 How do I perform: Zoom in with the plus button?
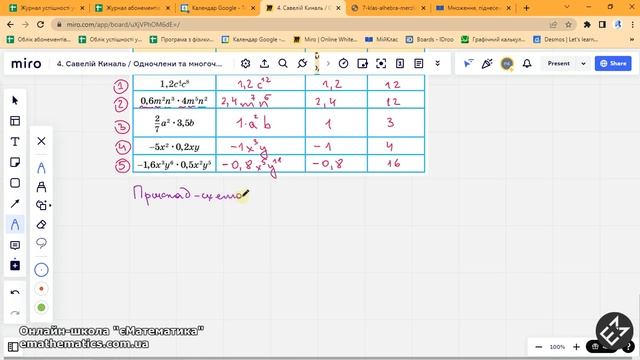[576, 347]
